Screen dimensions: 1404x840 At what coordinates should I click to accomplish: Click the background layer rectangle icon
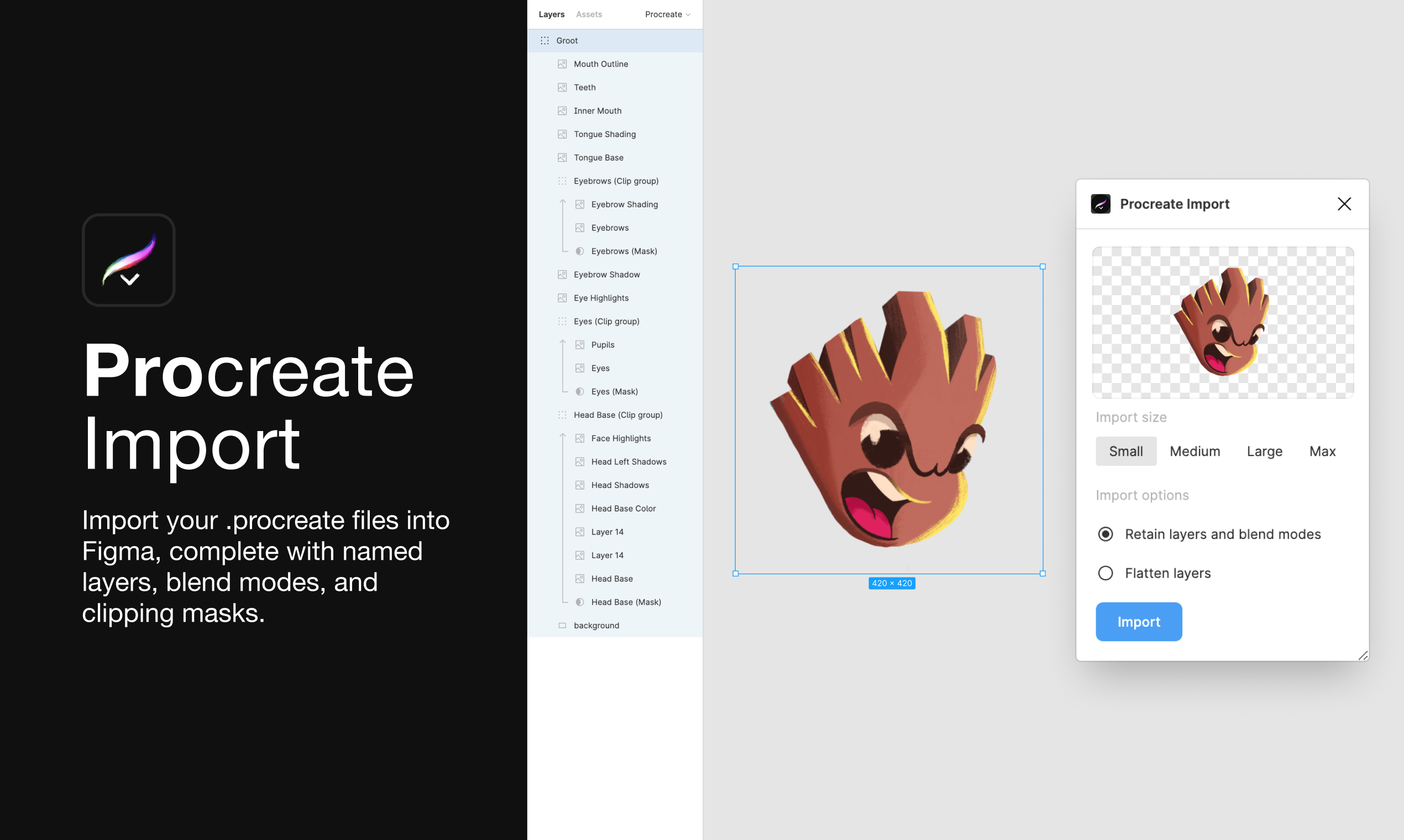(562, 626)
